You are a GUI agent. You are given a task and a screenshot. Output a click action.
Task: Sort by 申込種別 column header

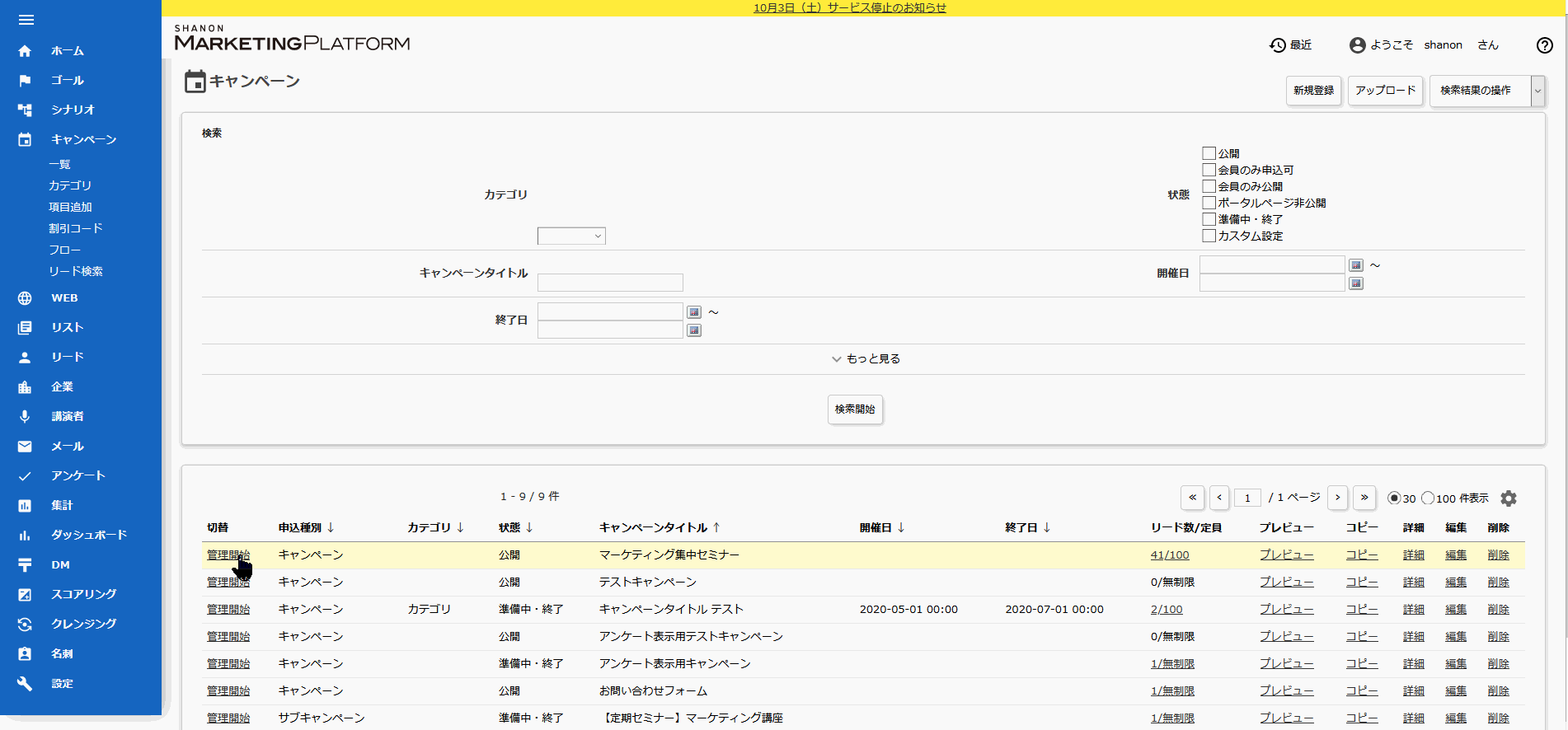pos(306,527)
